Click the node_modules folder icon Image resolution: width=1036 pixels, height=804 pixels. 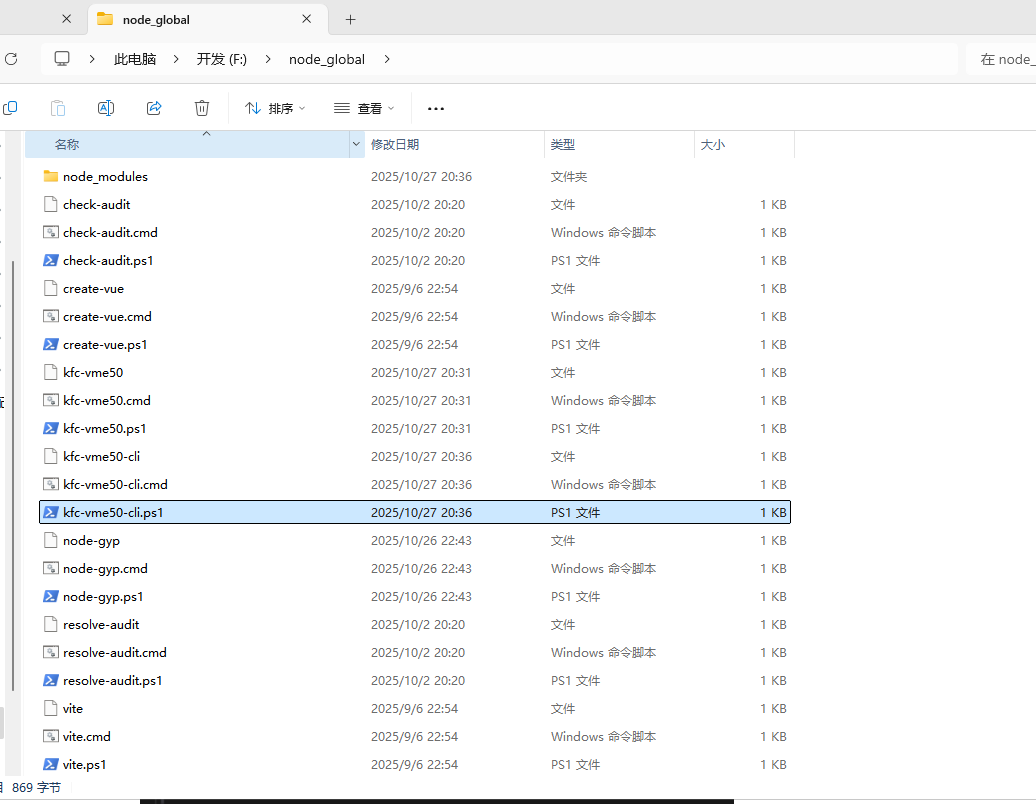[51, 176]
